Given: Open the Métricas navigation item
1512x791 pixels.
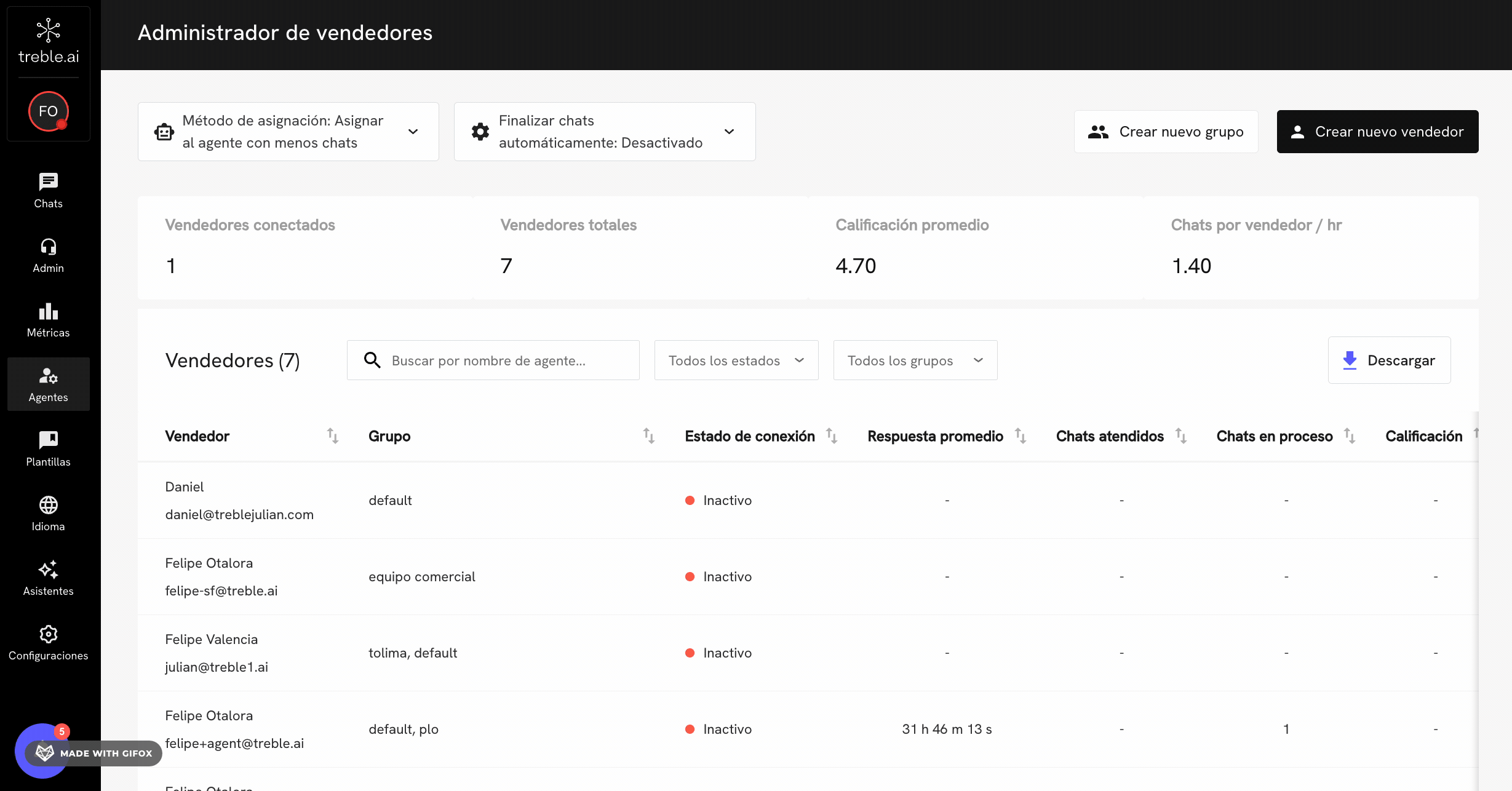Looking at the screenshot, I should pyautogui.click(x=48, y=319).
